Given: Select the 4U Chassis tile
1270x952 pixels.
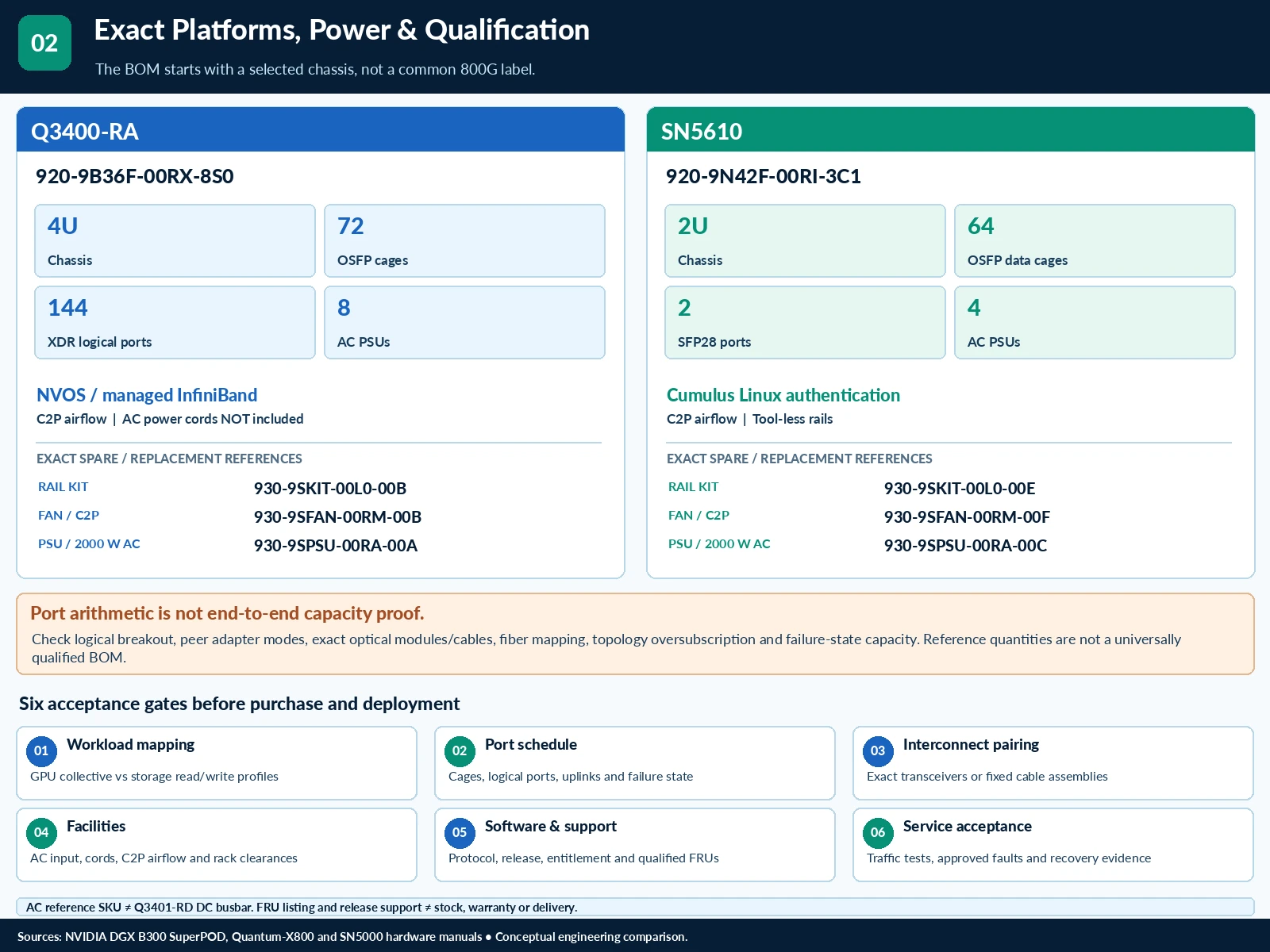Looking at the screenshot, I should coord(175,241).
